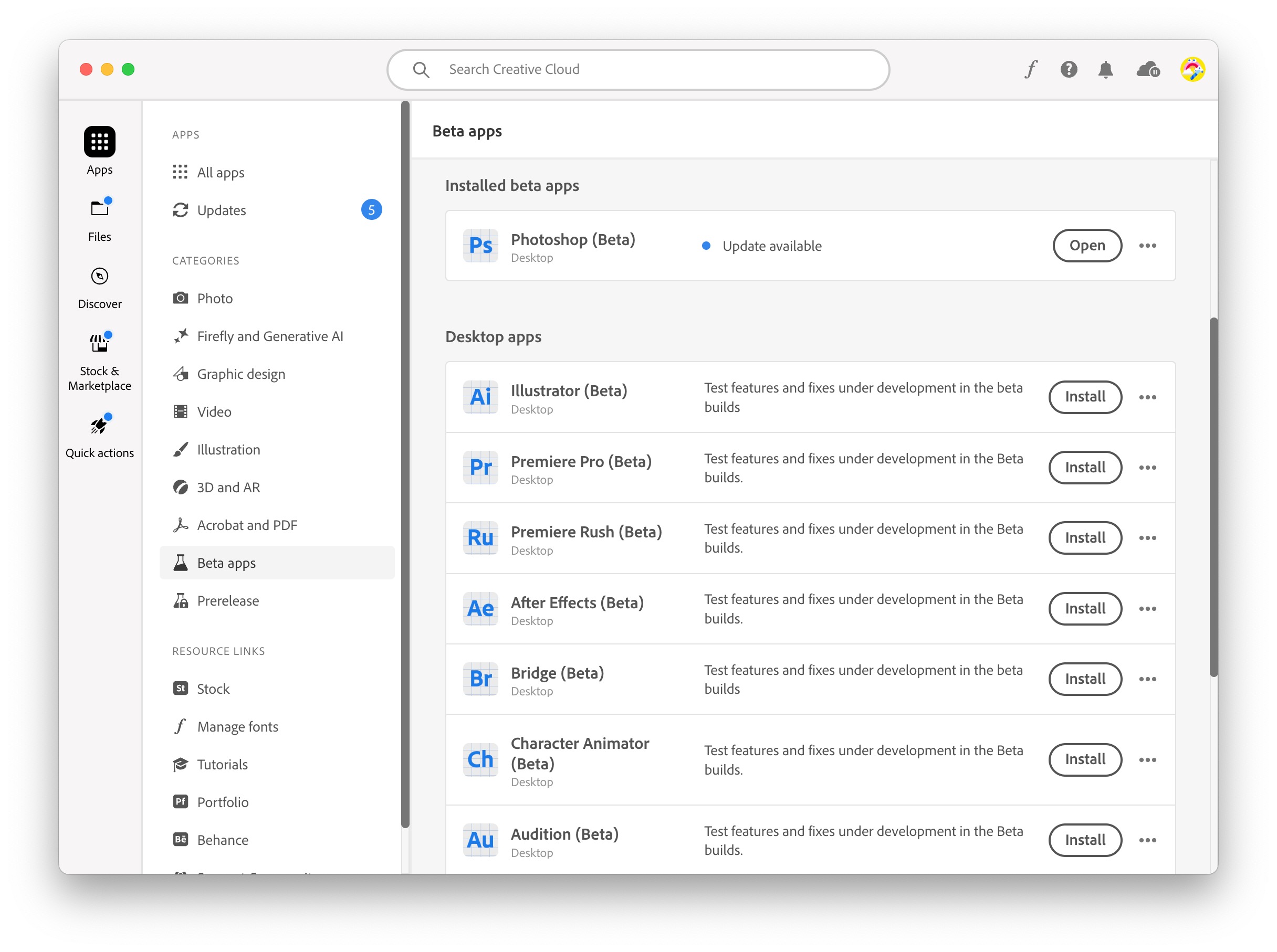Click the updates count badge 5
1277x952 pixels.
371,210
